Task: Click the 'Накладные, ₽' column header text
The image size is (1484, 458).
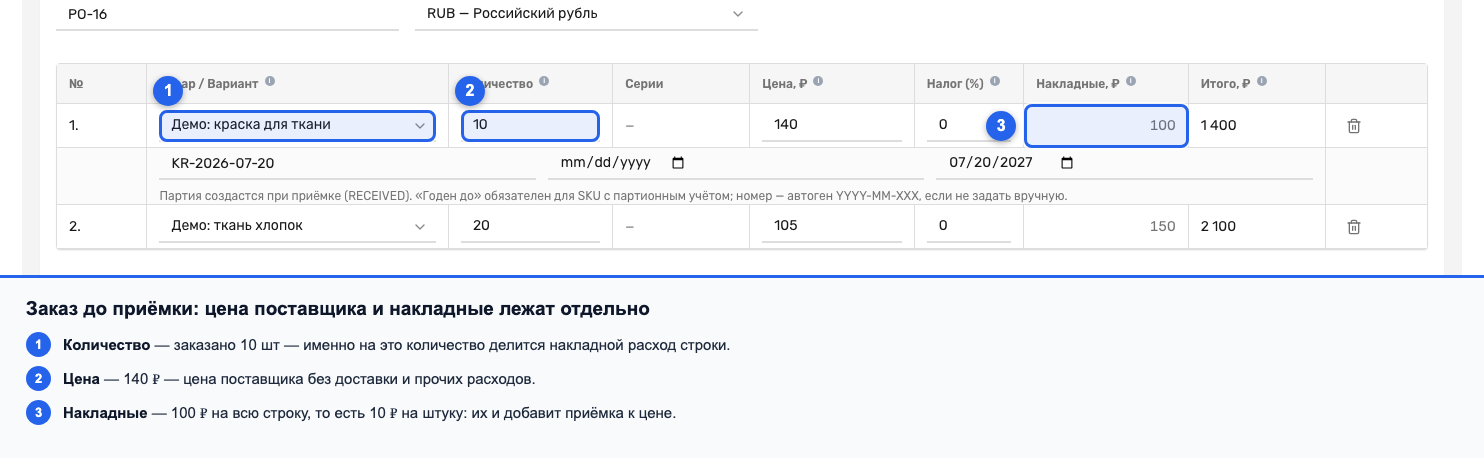Action: tap(1078, 84)
